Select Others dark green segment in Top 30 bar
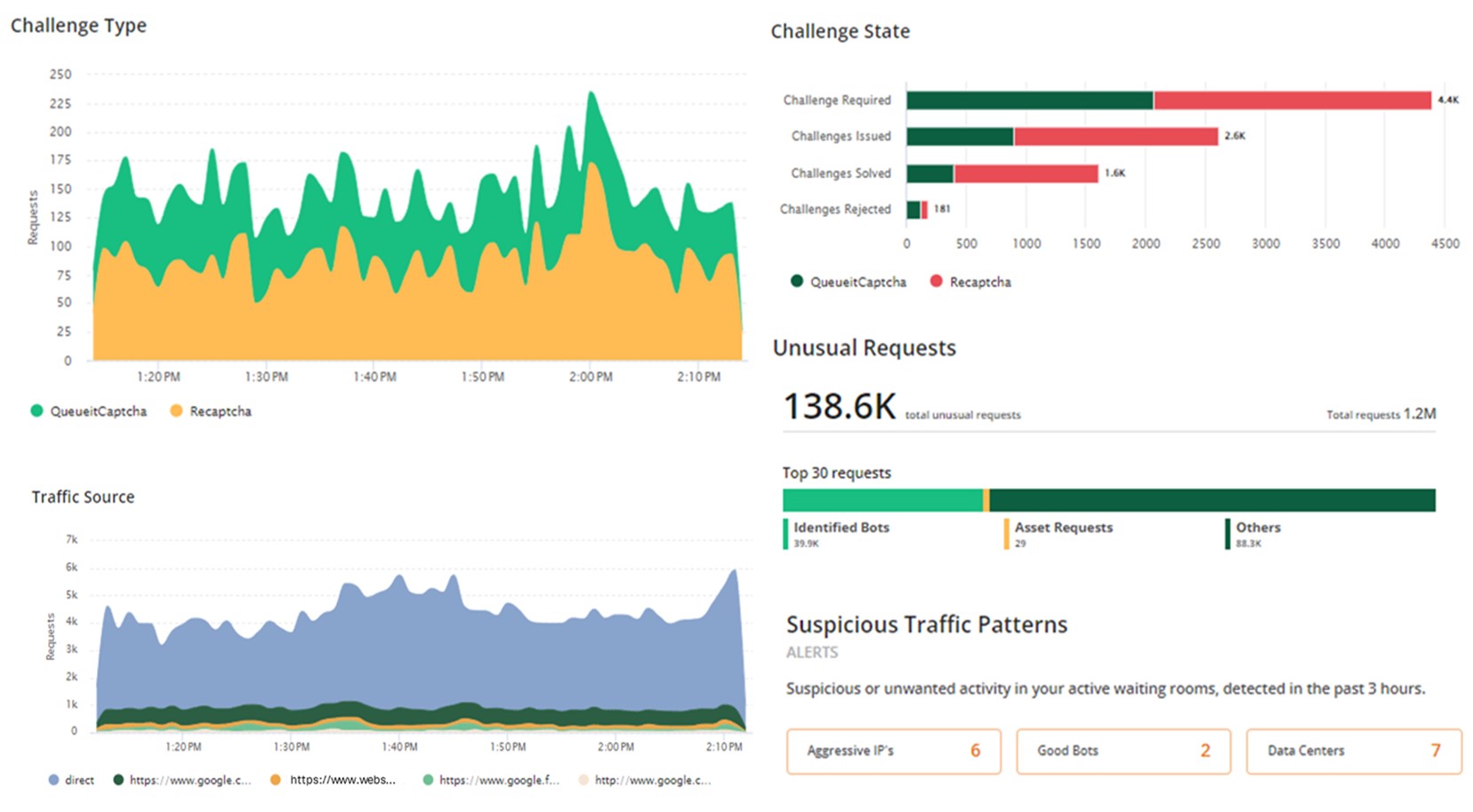The height and width of the screenshot is (812, 1473). pyautogui.click(x=1212, y=500)
